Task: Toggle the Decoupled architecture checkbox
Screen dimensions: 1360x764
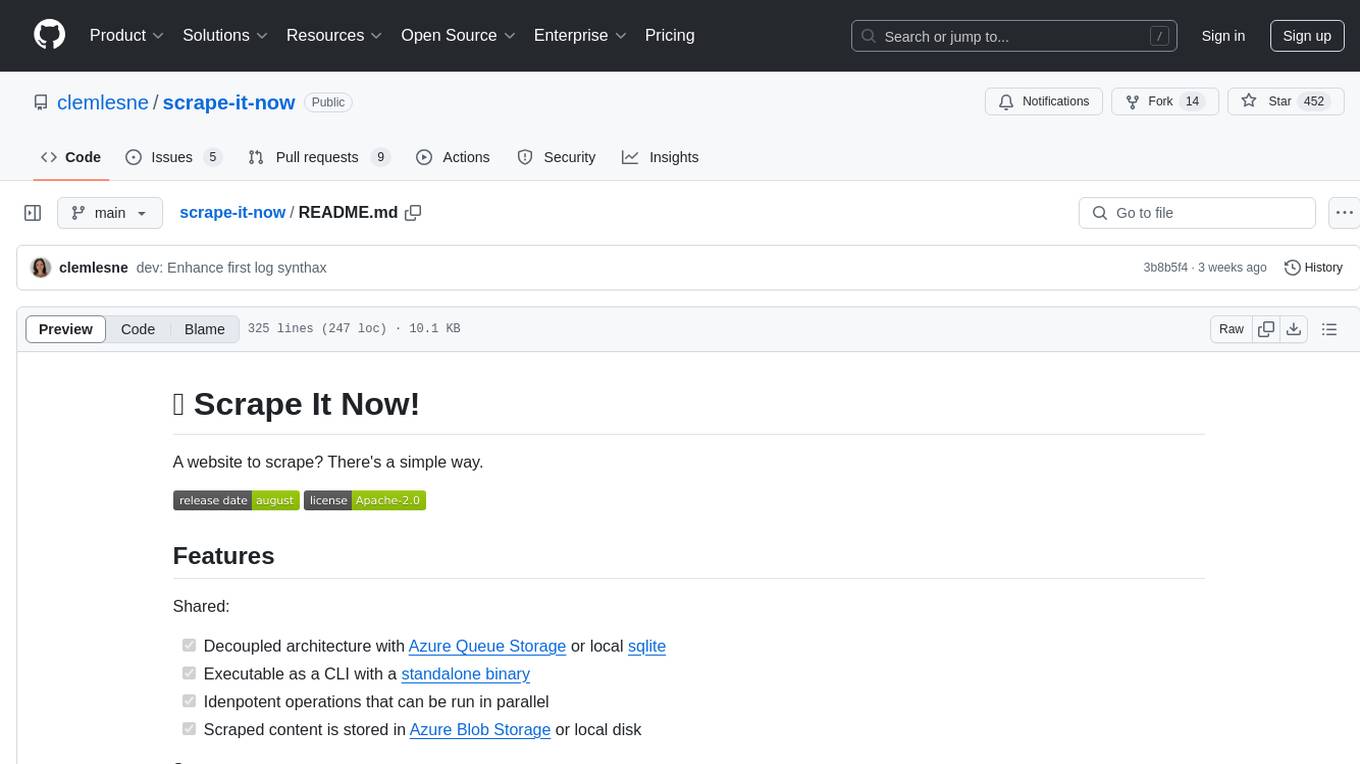Action: tap(189, 646)
